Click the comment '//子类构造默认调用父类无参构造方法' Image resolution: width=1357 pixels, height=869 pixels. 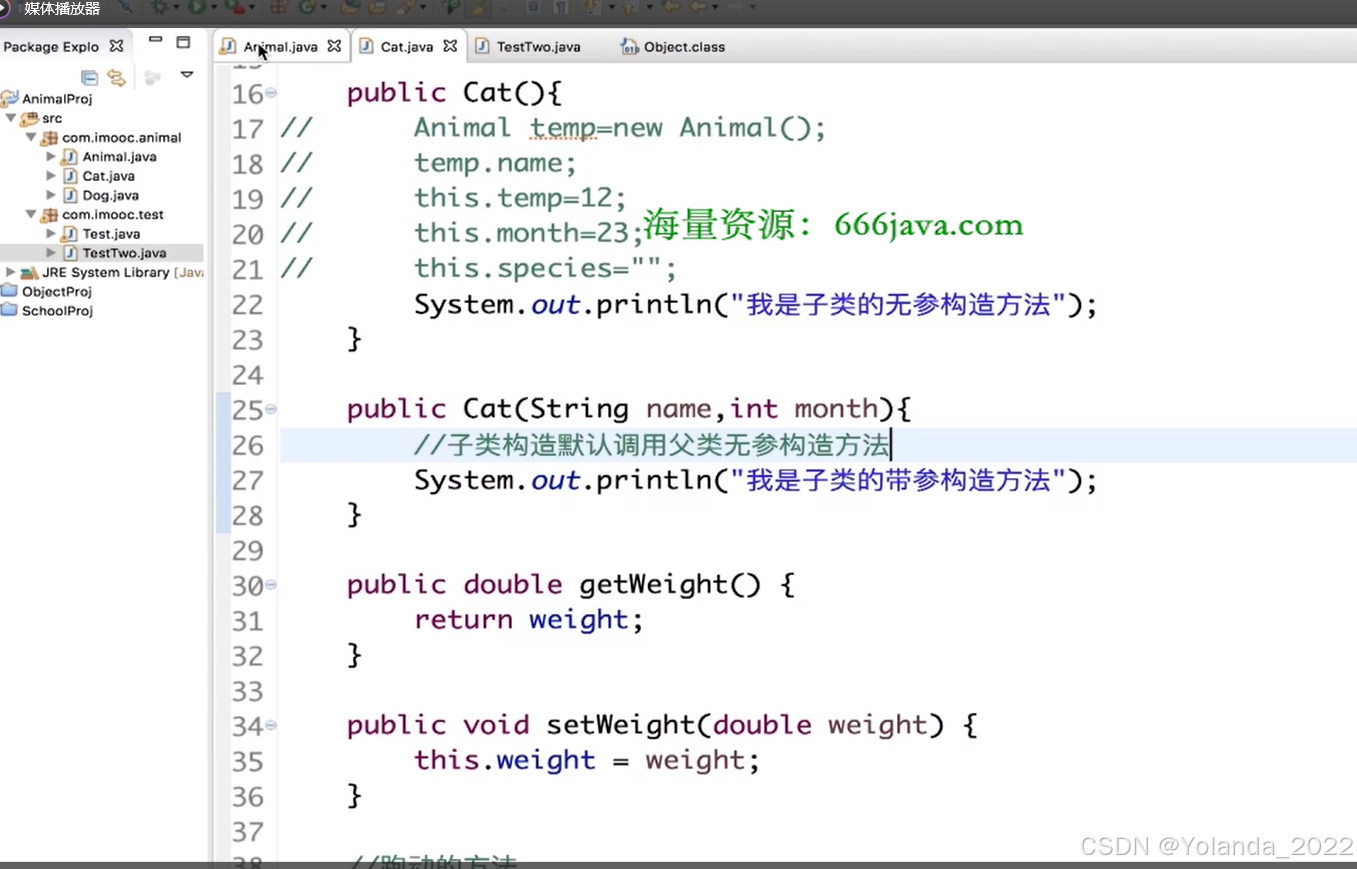[x=651, y=445]
